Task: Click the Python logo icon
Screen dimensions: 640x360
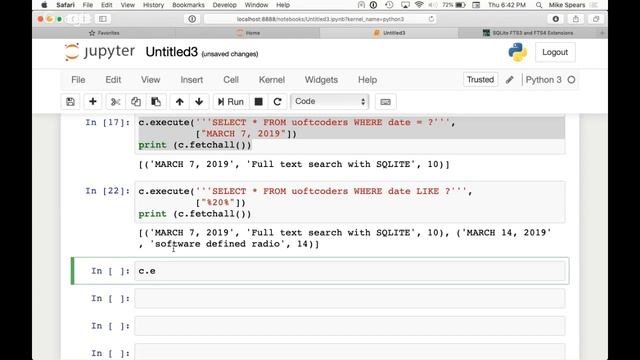Action: [x=518, y=52]
